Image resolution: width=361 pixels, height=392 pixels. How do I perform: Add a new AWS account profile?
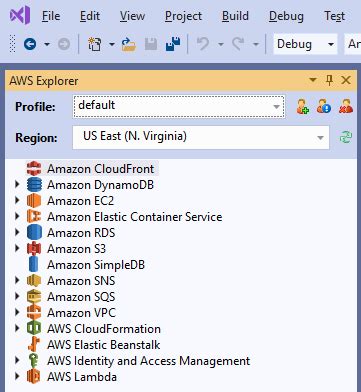point(303,107)
